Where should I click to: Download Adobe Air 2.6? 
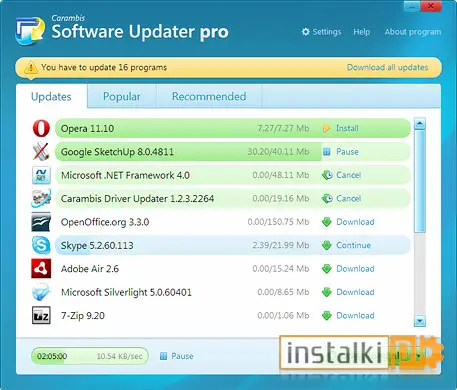(x=355, y=269)
